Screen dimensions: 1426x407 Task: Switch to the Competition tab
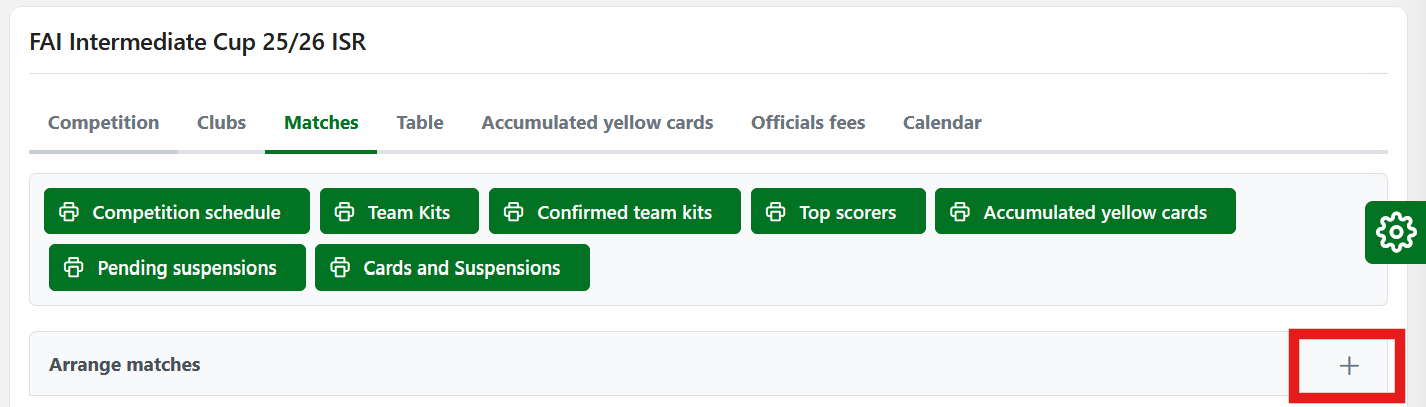click(x=103, y=123)
